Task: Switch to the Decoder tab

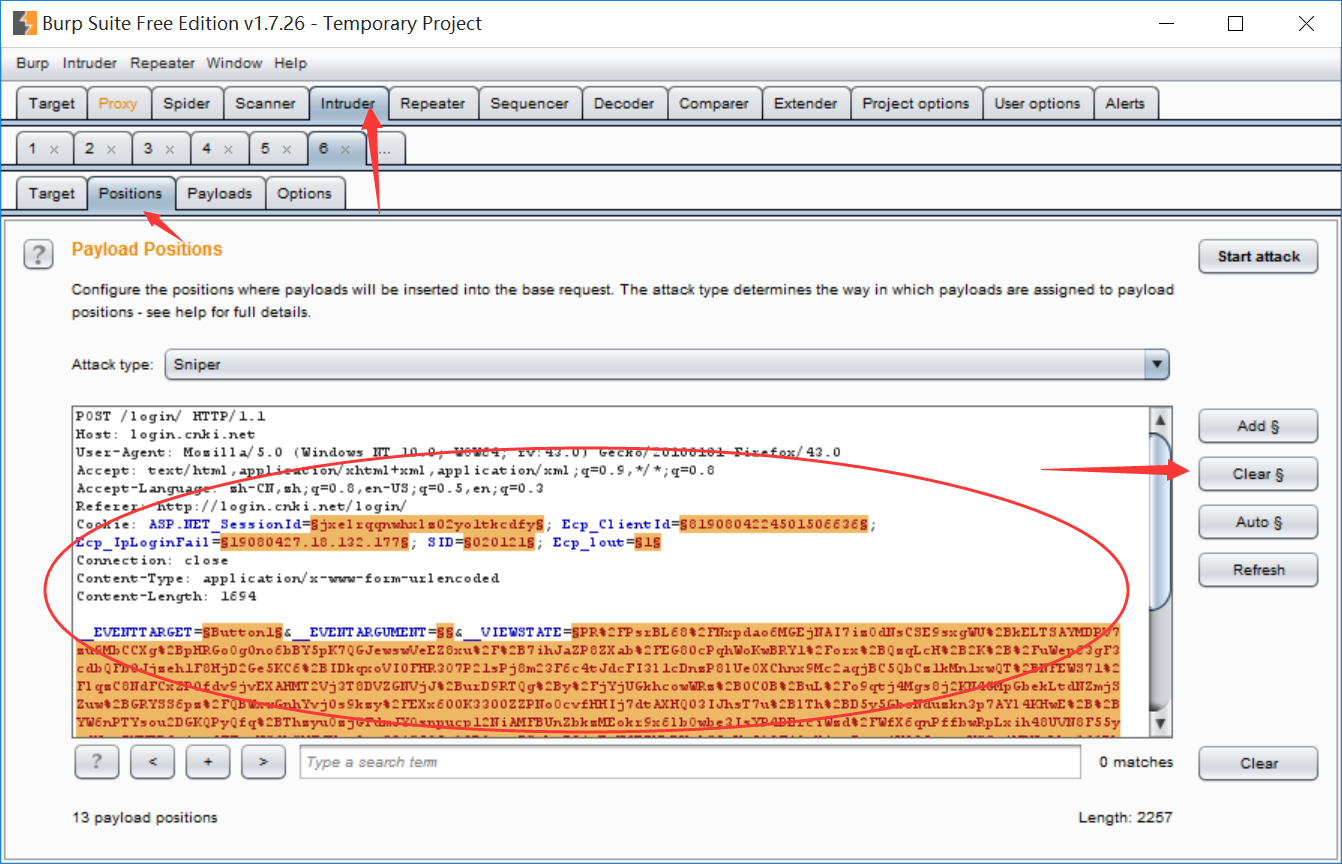Action: coord(624,103)
